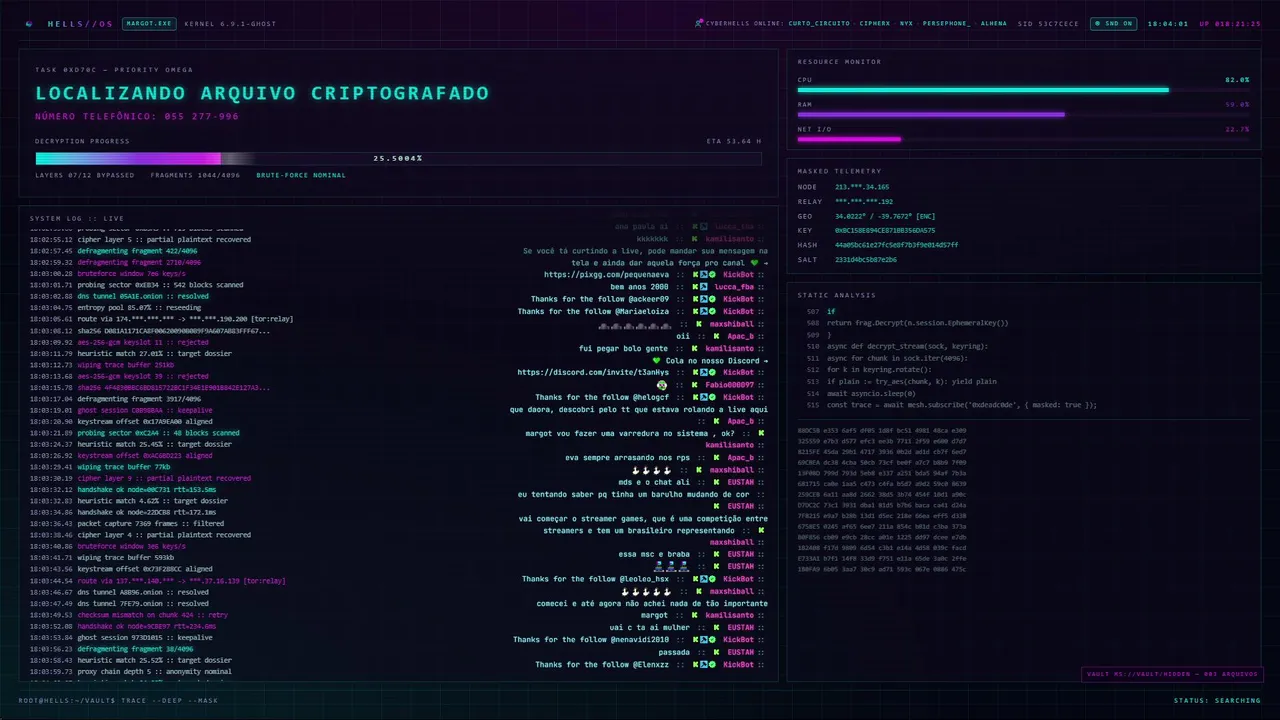The height and width of the screenshot is (720, 1280).
Task: Click the GEO coordinates value
Action: [x=884, y=216]
